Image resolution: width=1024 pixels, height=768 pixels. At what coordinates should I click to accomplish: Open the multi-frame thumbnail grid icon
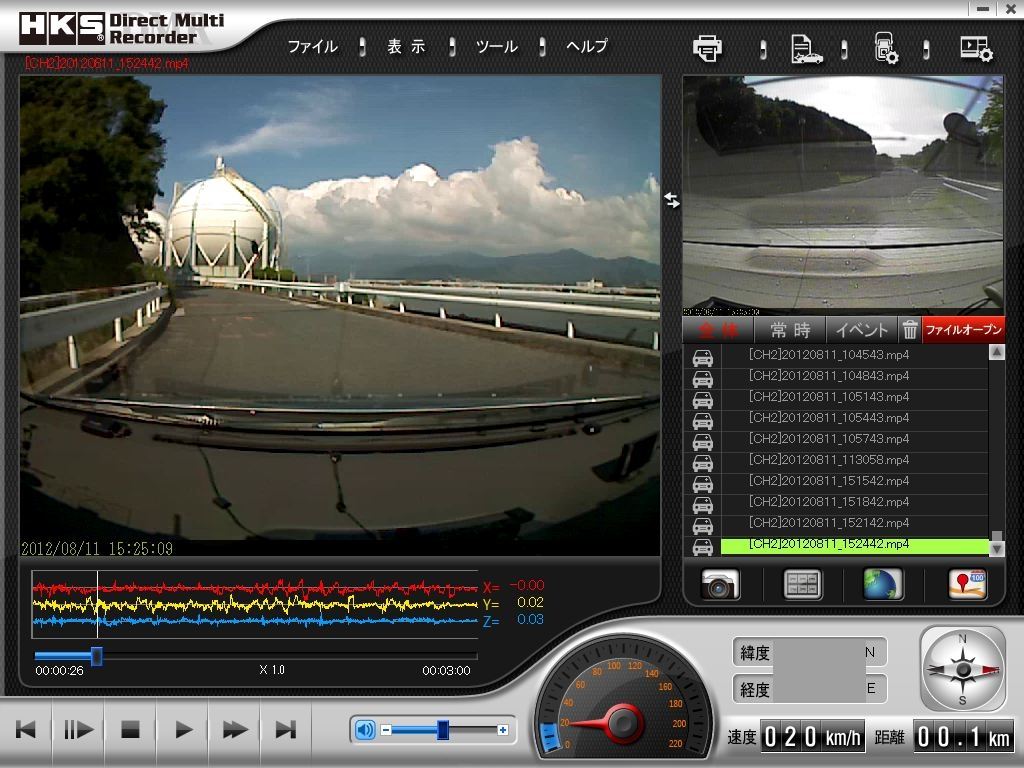[802, 584]
